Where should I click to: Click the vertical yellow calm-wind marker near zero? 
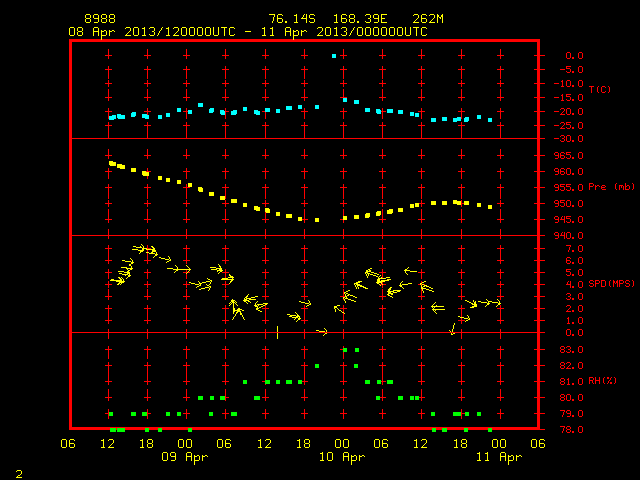coord(278,332)
